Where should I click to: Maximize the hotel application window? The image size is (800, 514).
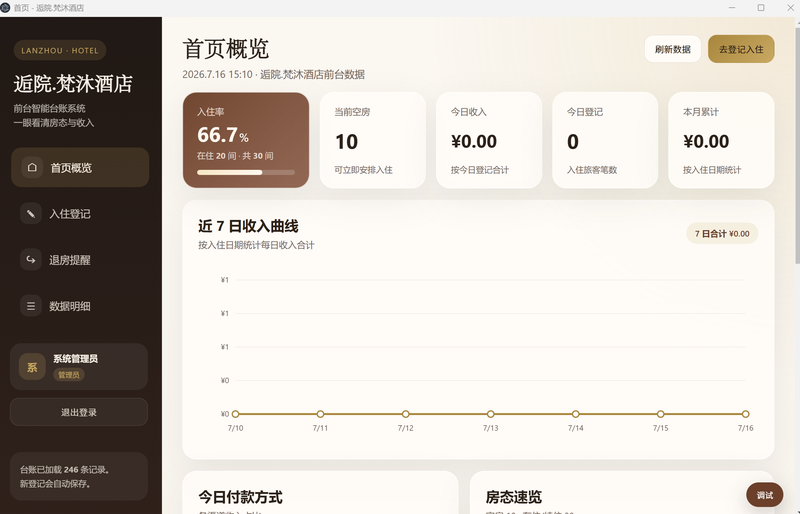(761, 8)
